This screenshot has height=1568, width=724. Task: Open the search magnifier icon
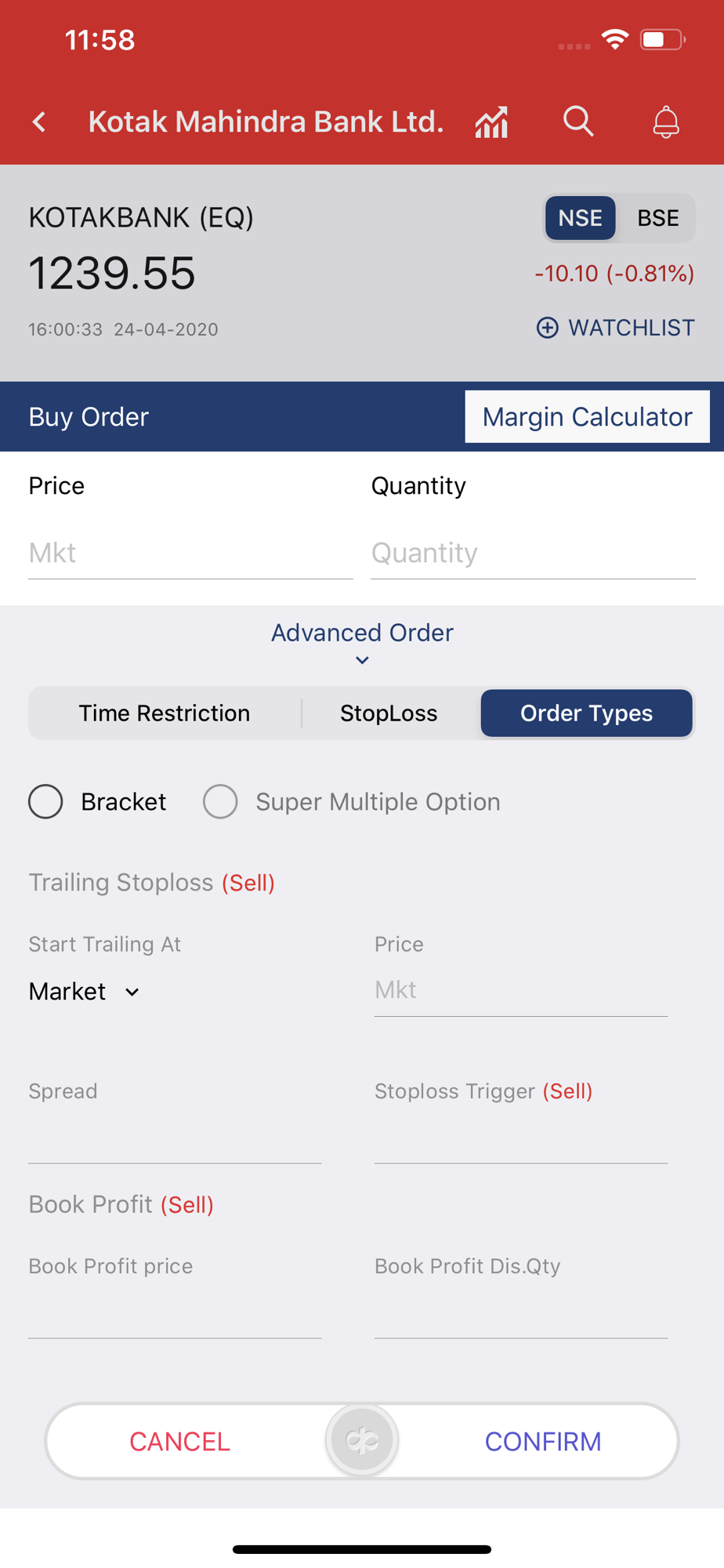point(578,122)
